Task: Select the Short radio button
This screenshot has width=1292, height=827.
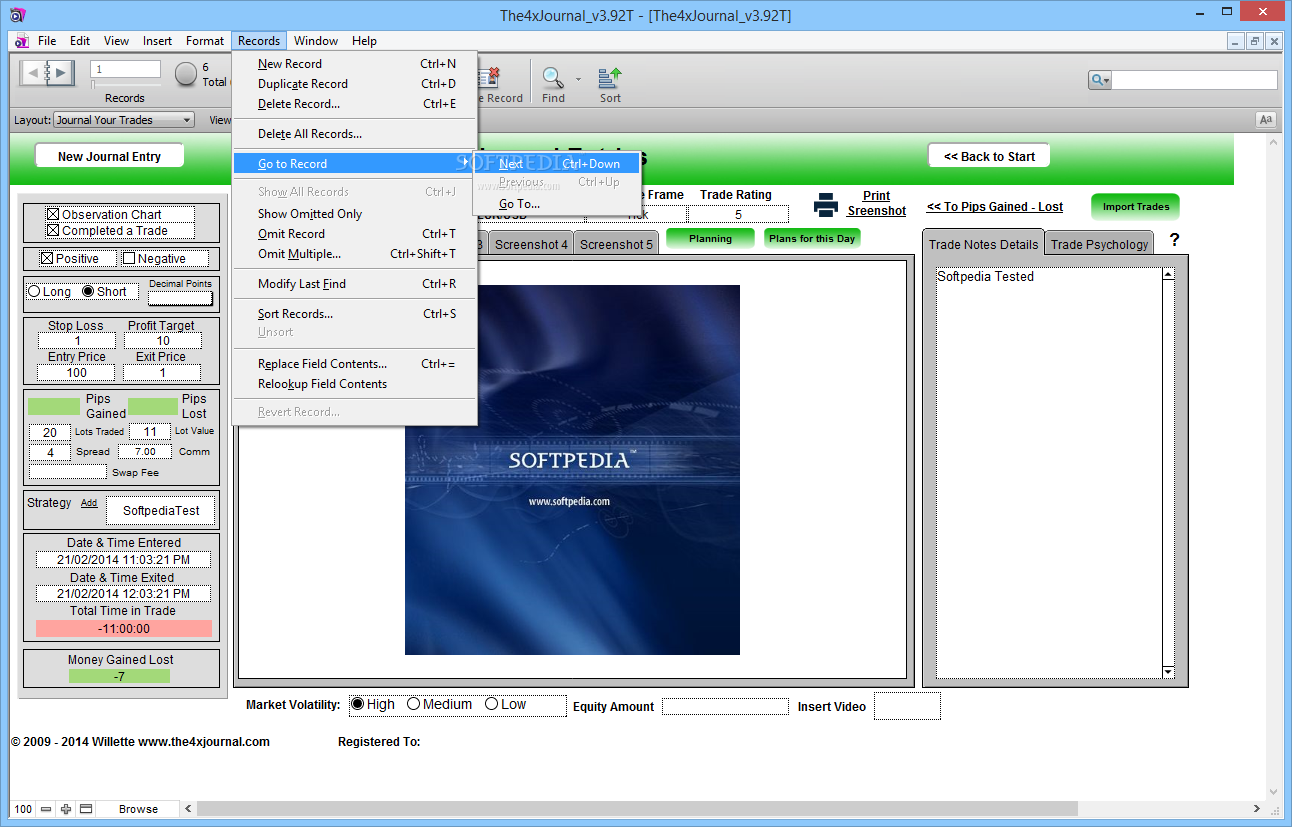Action: pos(88,291)
